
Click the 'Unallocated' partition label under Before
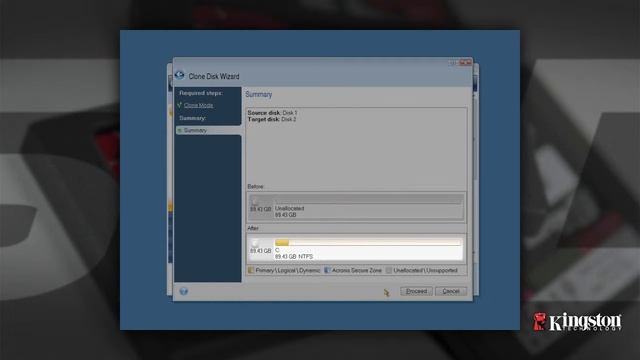pos(289,208)
